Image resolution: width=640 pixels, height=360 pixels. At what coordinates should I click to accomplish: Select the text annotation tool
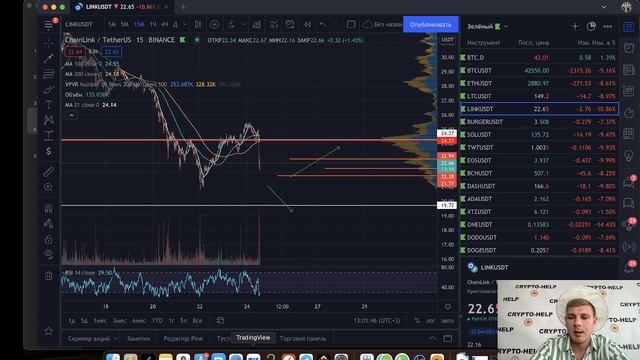49,105
